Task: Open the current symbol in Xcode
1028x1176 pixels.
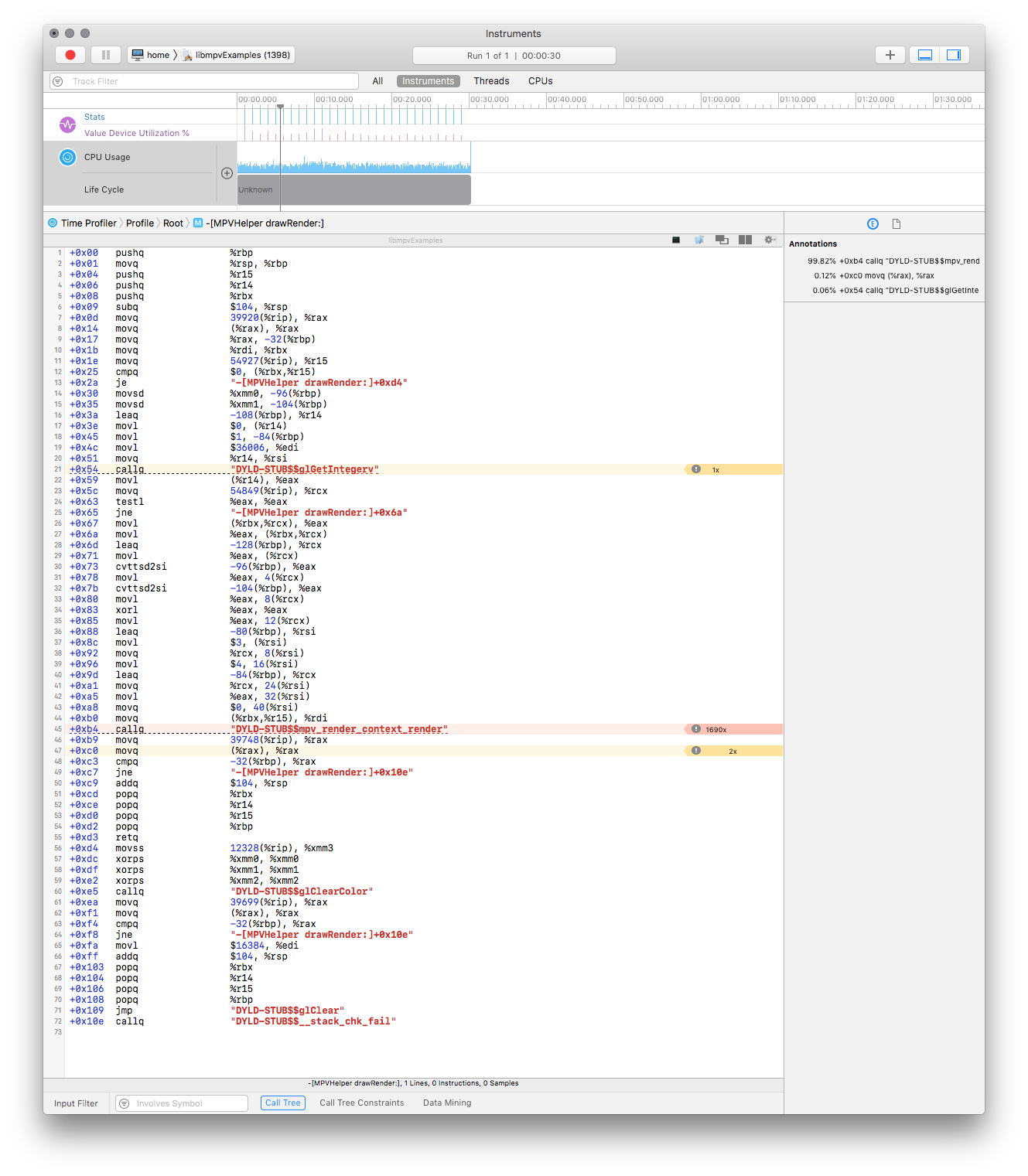Action: [699, 240]
